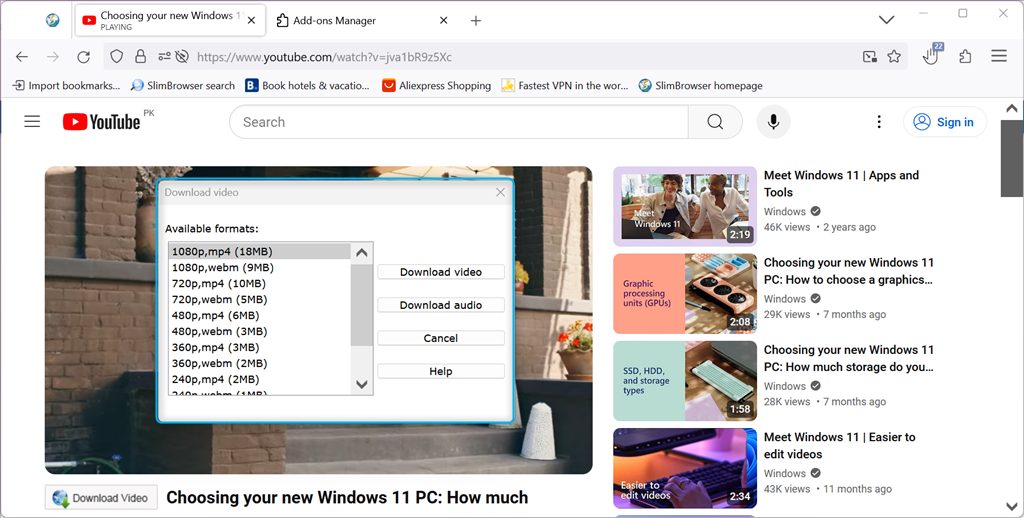This screenshot has width=1024, height=518.
Task: Click the format list scrollbar thumb
Action: click(362, 304)
